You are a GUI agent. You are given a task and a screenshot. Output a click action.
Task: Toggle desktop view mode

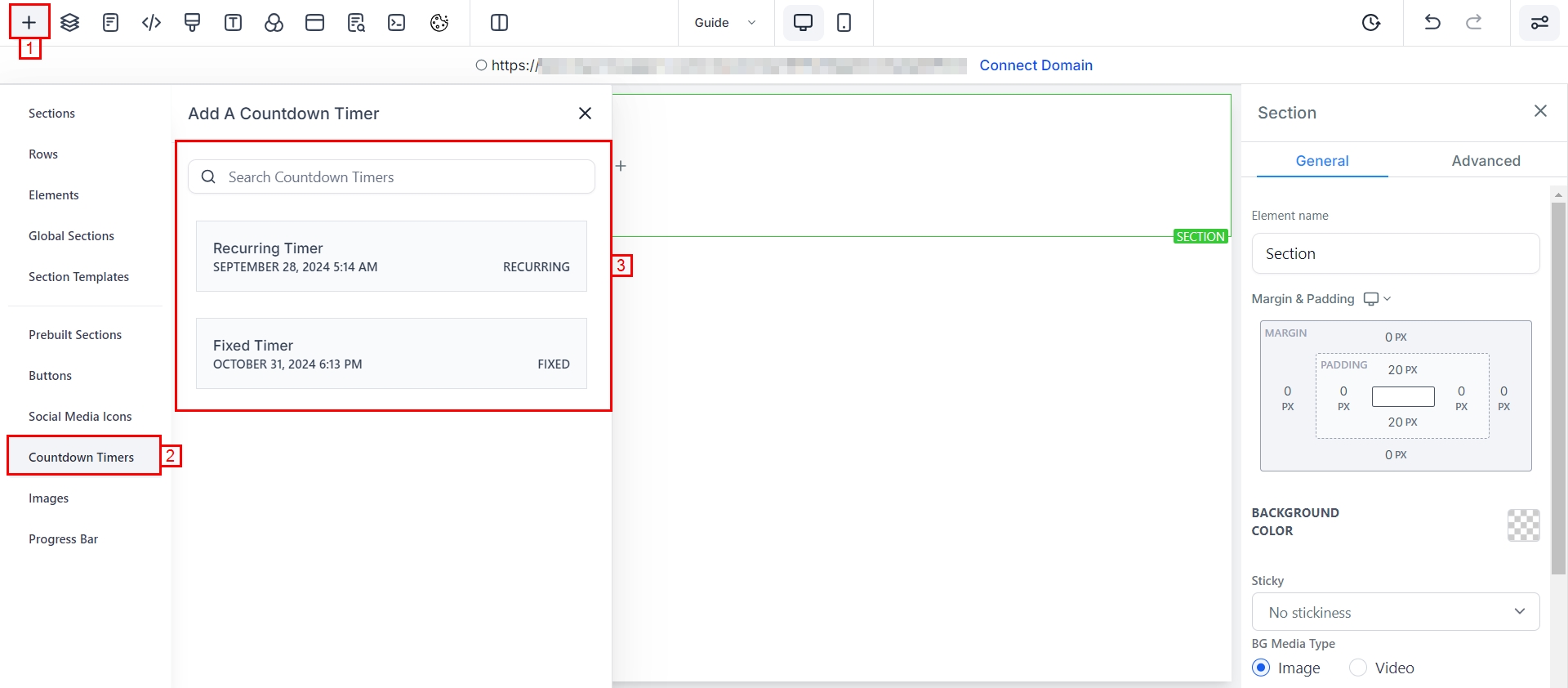tap(803, 23)
